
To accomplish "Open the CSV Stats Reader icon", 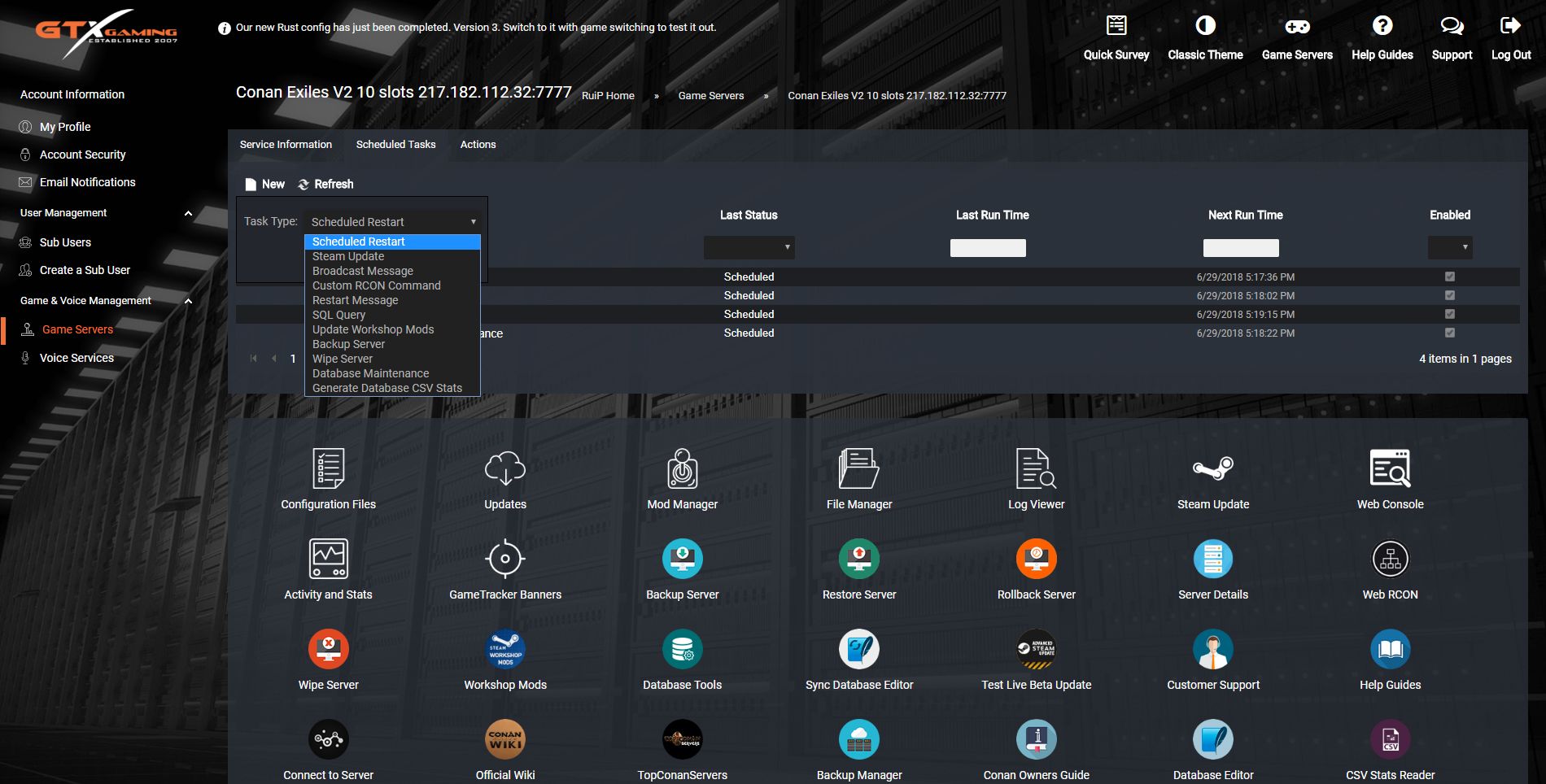I will (1390, 739).
